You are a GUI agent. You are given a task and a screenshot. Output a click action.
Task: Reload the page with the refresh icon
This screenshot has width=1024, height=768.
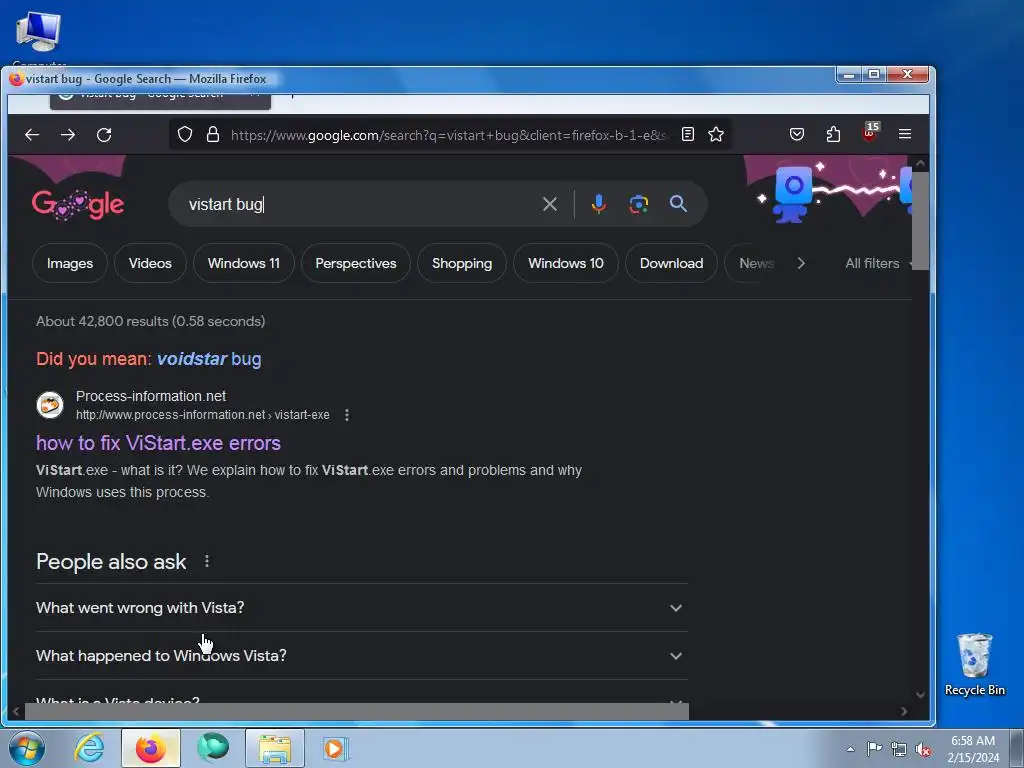coord(104,135)
